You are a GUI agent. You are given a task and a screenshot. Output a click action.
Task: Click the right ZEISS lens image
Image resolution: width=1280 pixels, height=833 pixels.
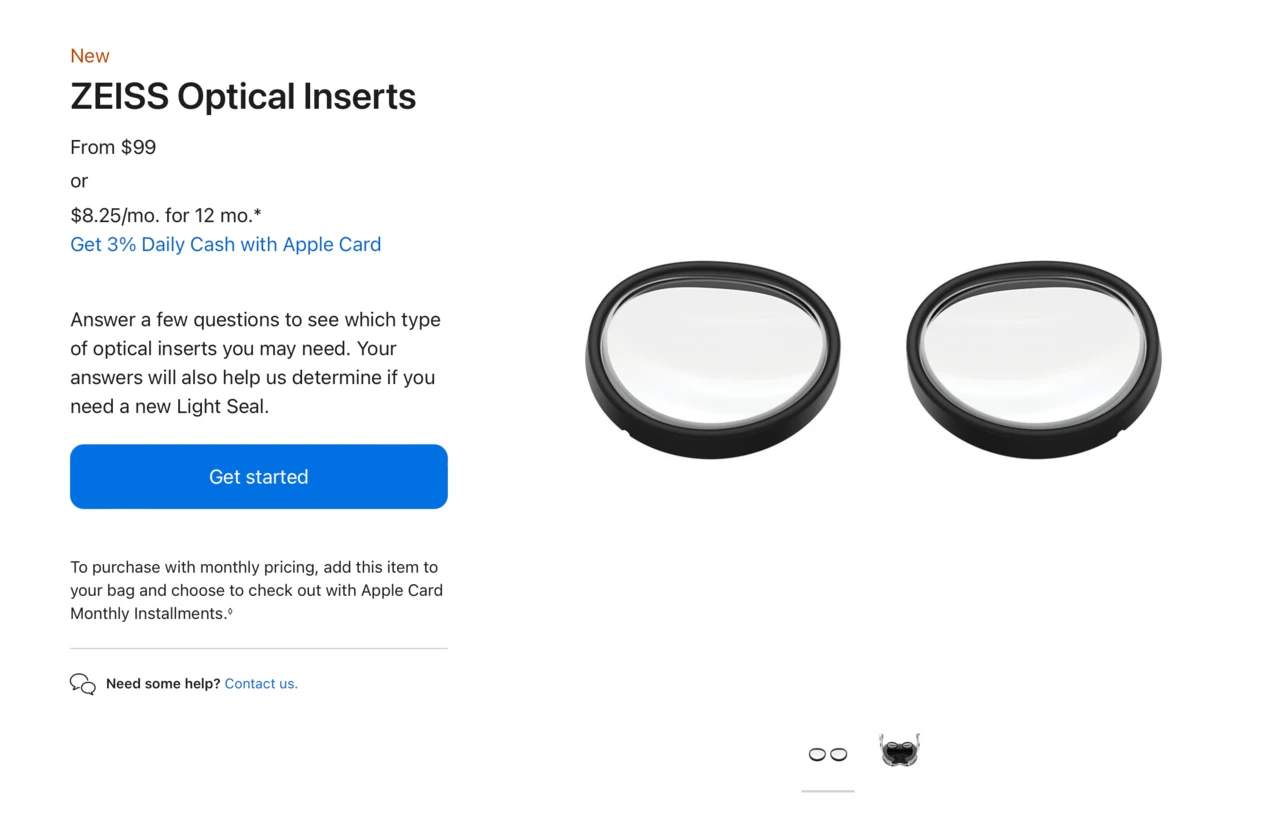[1033, 358]
